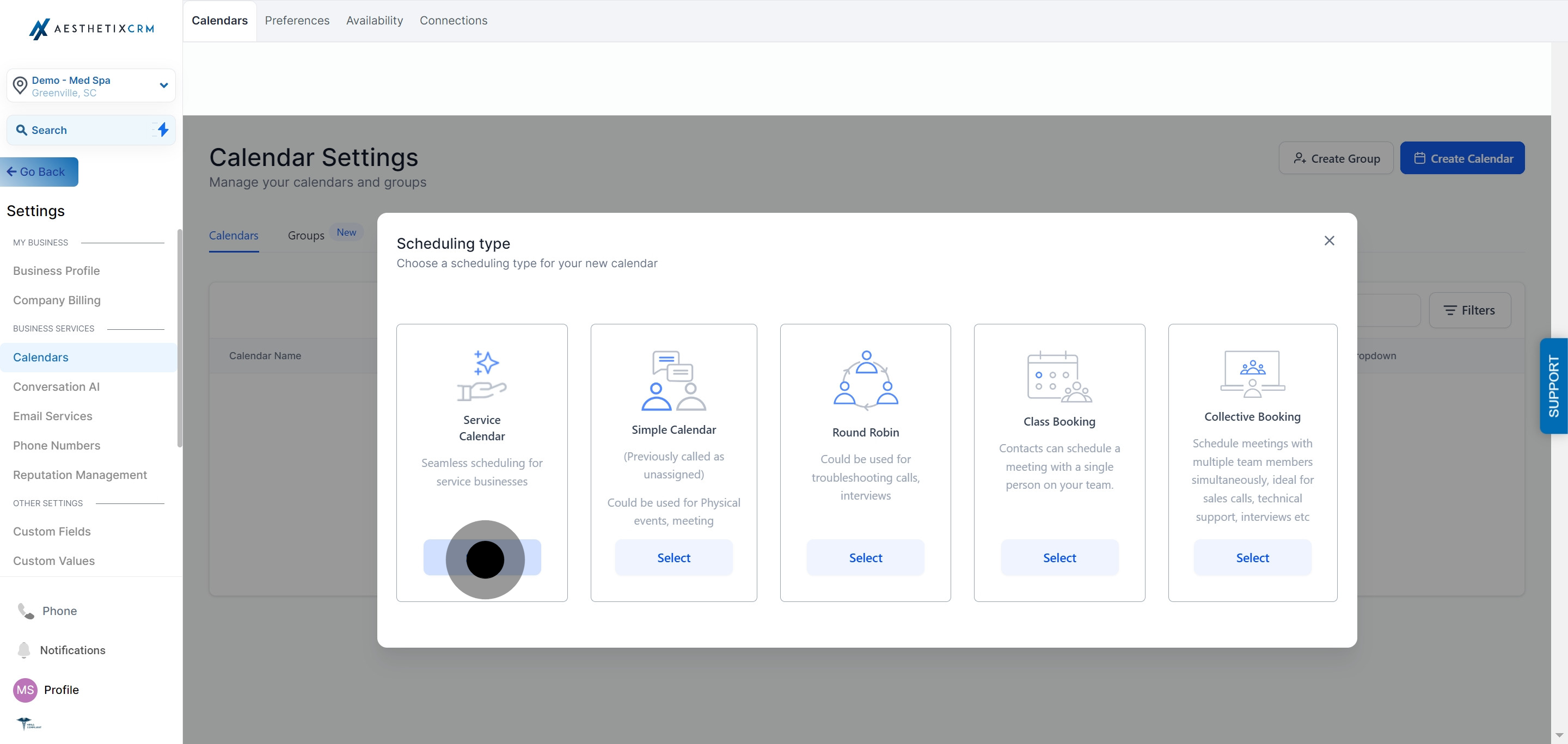Open the Notifications bell icon
The width and height of the screenshot is (1568, 744).
coord(24,650)
